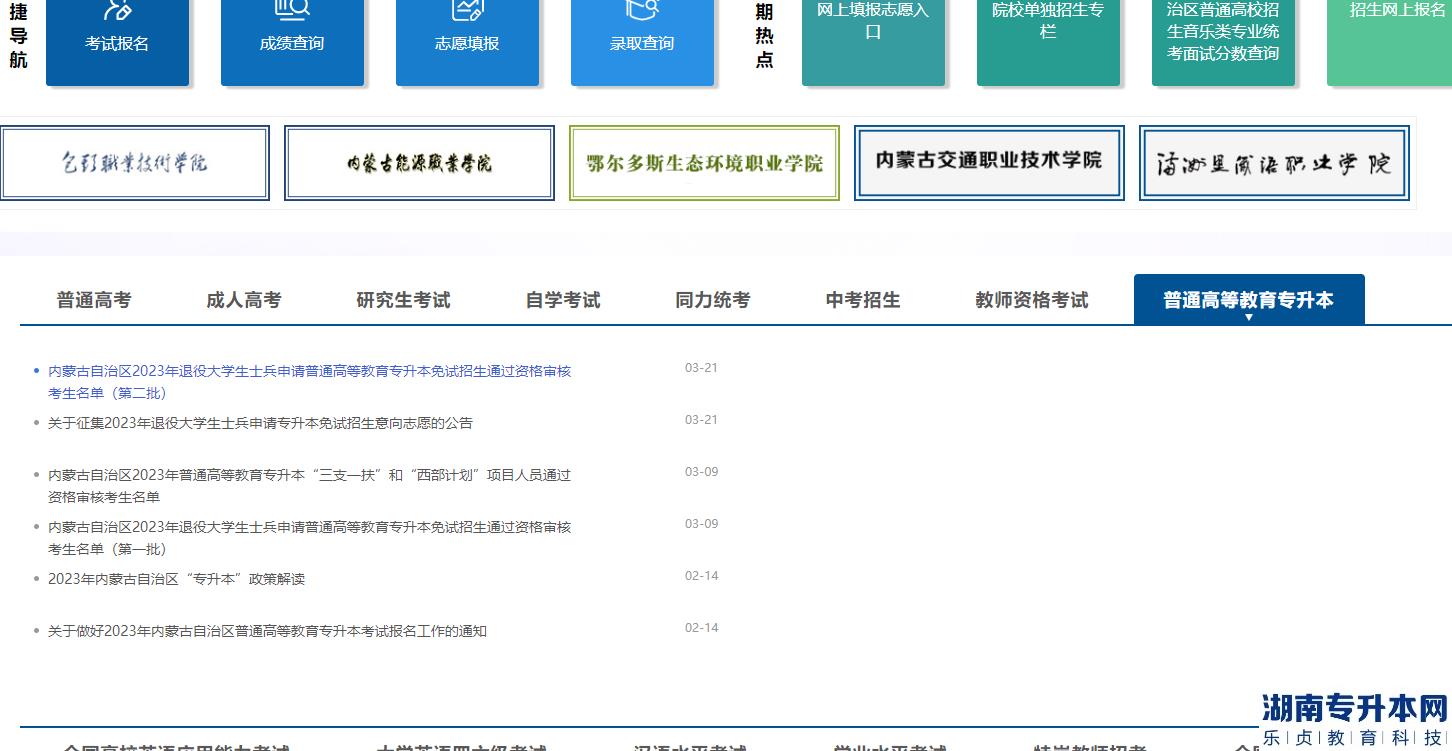Open the 音乐类专业统考面试分数查询 tile

[x=1223, y=42]
